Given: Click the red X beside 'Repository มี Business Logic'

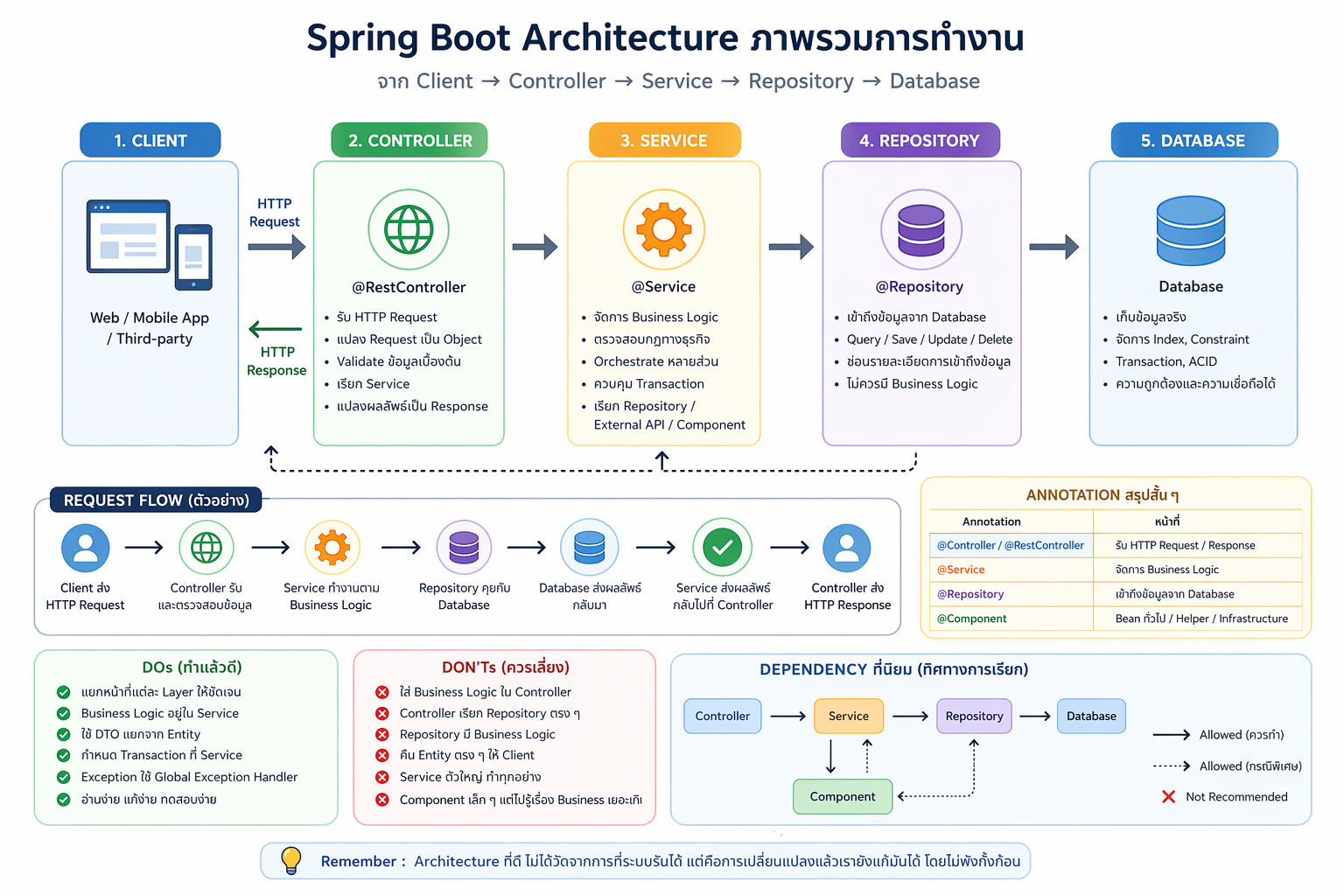Looking at the screenshot, I should pos(382,734).
